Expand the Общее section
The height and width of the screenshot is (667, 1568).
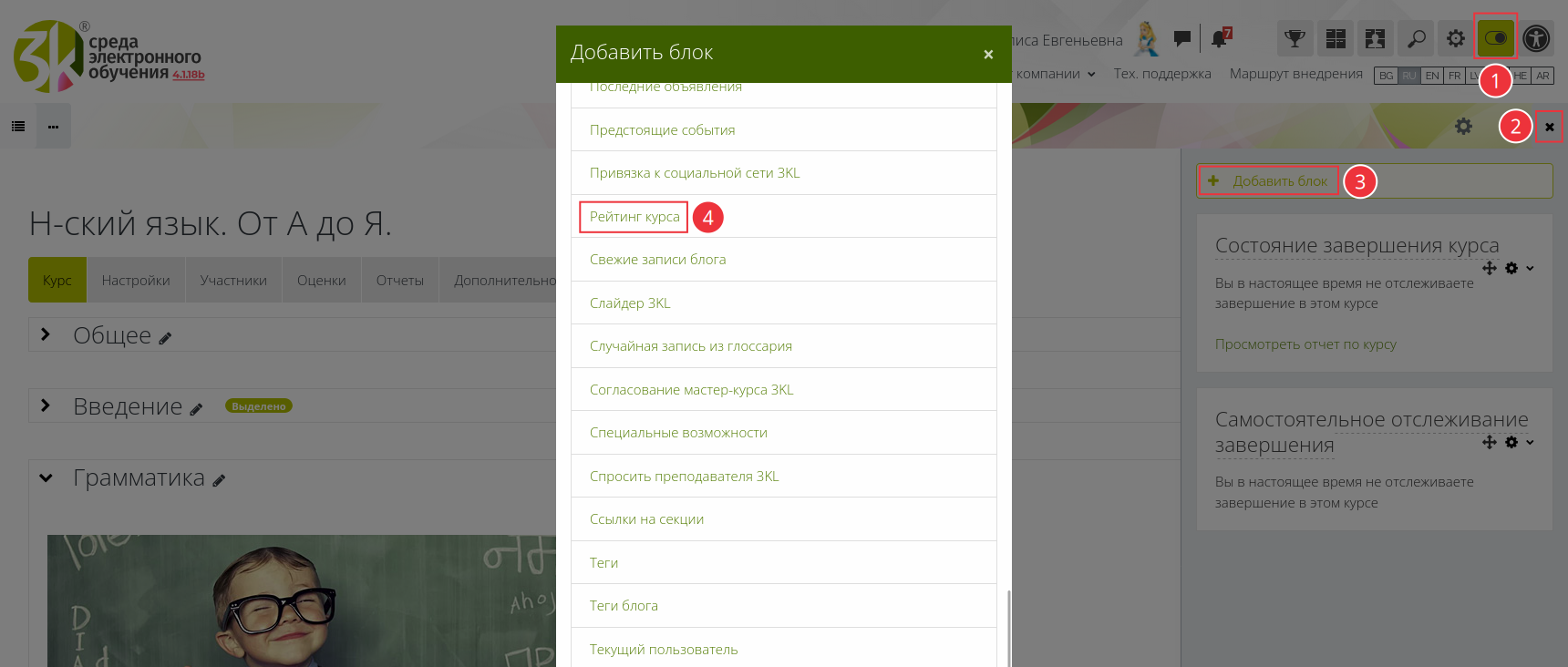pyautogui.click(x=46, y=334)
